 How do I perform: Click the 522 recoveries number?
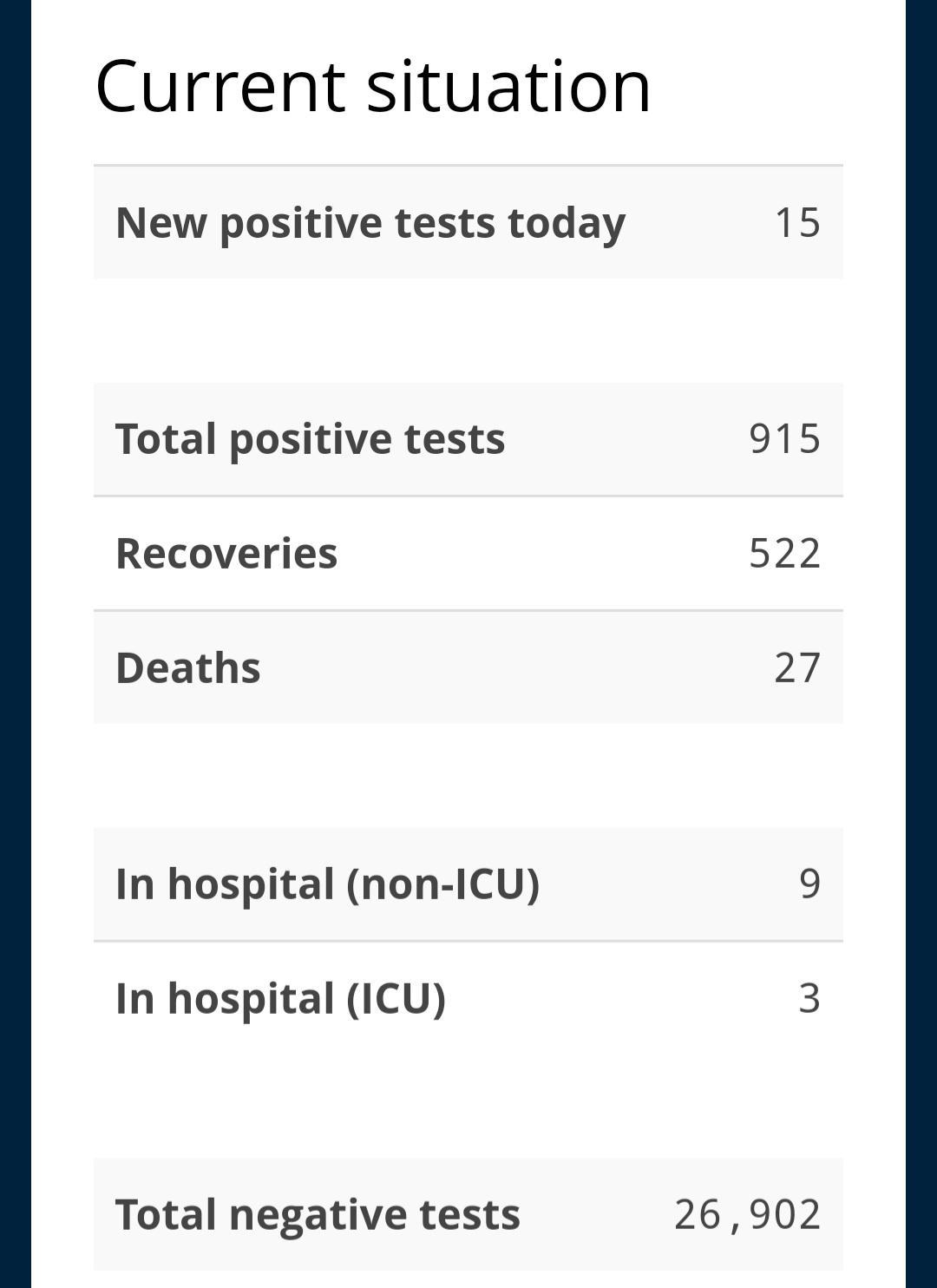(785, 554)
